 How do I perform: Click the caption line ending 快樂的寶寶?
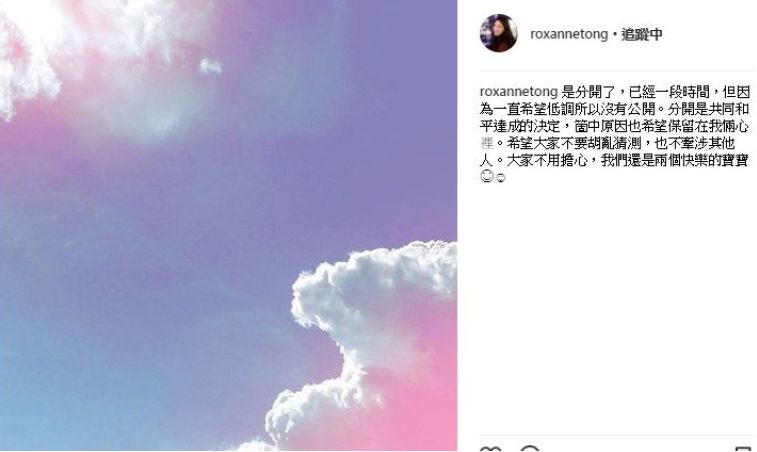click(615, 160)
